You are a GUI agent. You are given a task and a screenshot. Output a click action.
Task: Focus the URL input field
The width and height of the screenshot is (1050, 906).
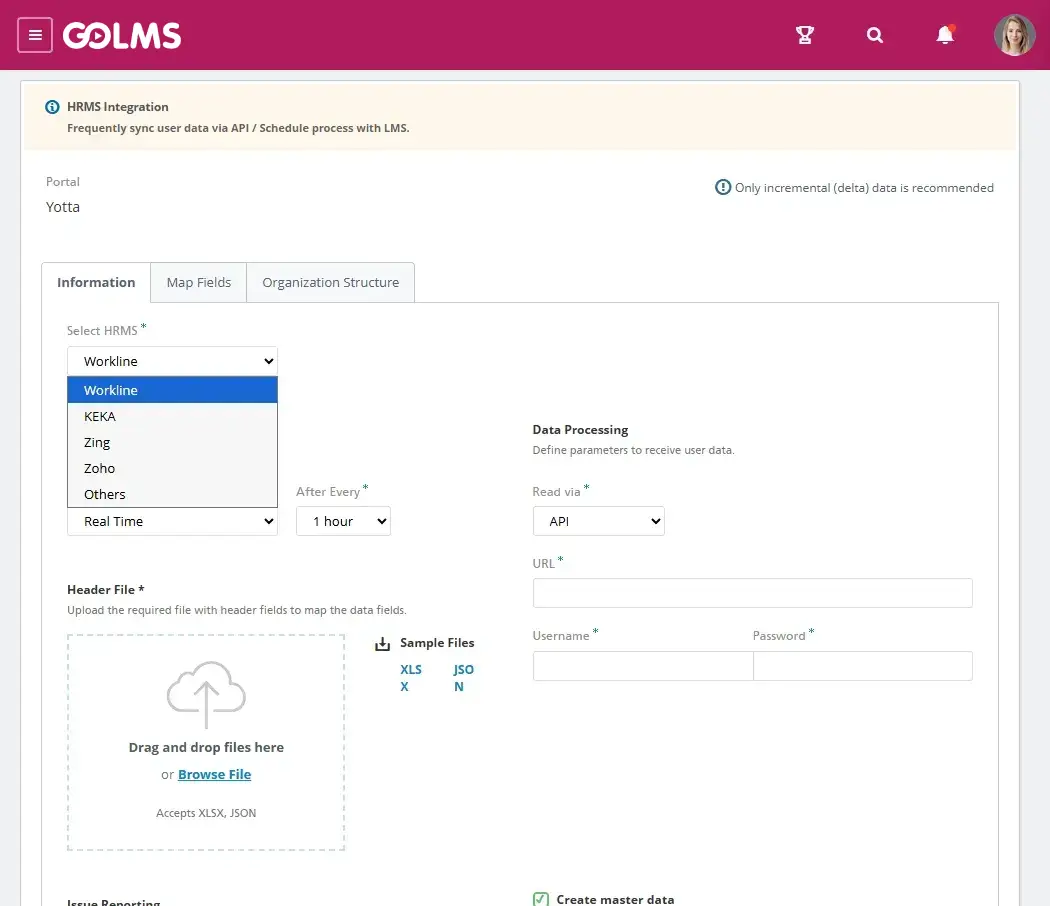(753, 593)
